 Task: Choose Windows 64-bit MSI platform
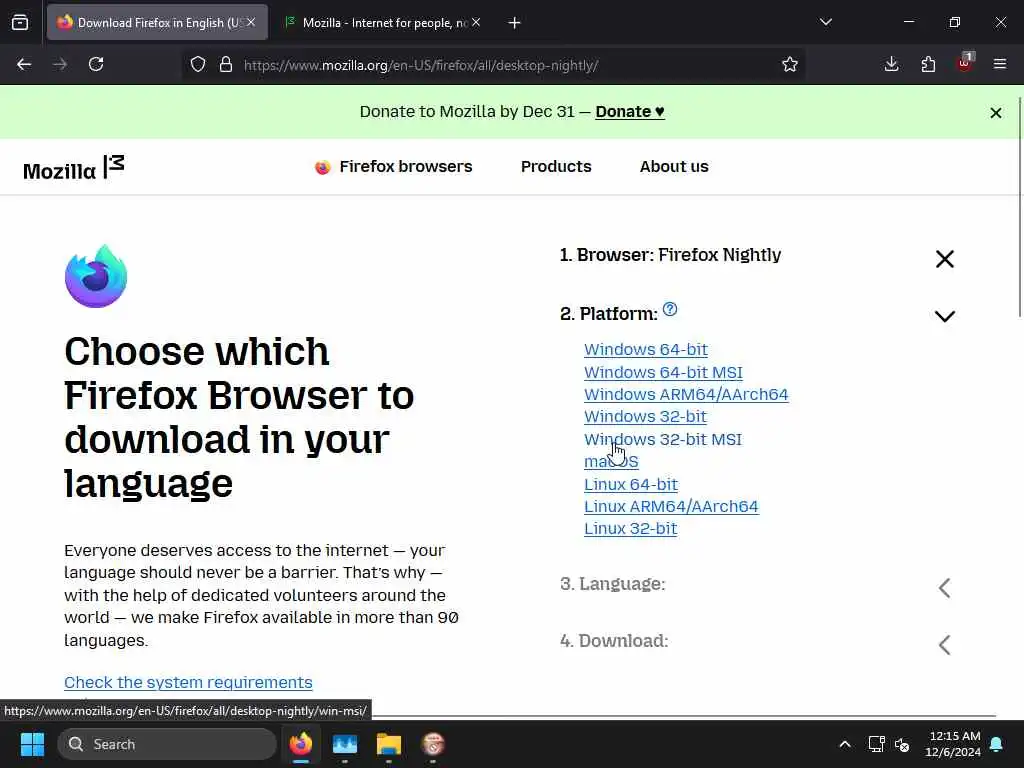tap(663, 372)
